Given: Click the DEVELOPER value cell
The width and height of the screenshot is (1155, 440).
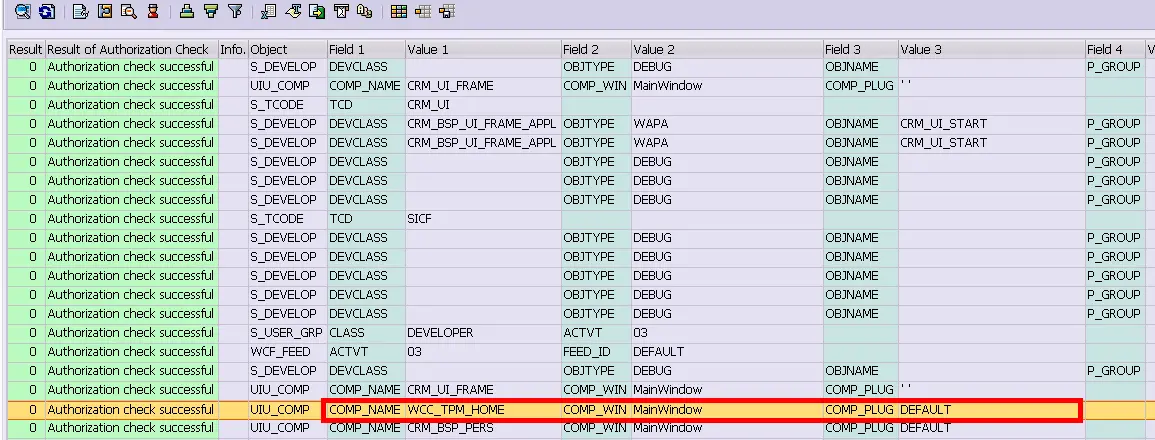Looking at the screenshot, I should click(x=482, y=332).
